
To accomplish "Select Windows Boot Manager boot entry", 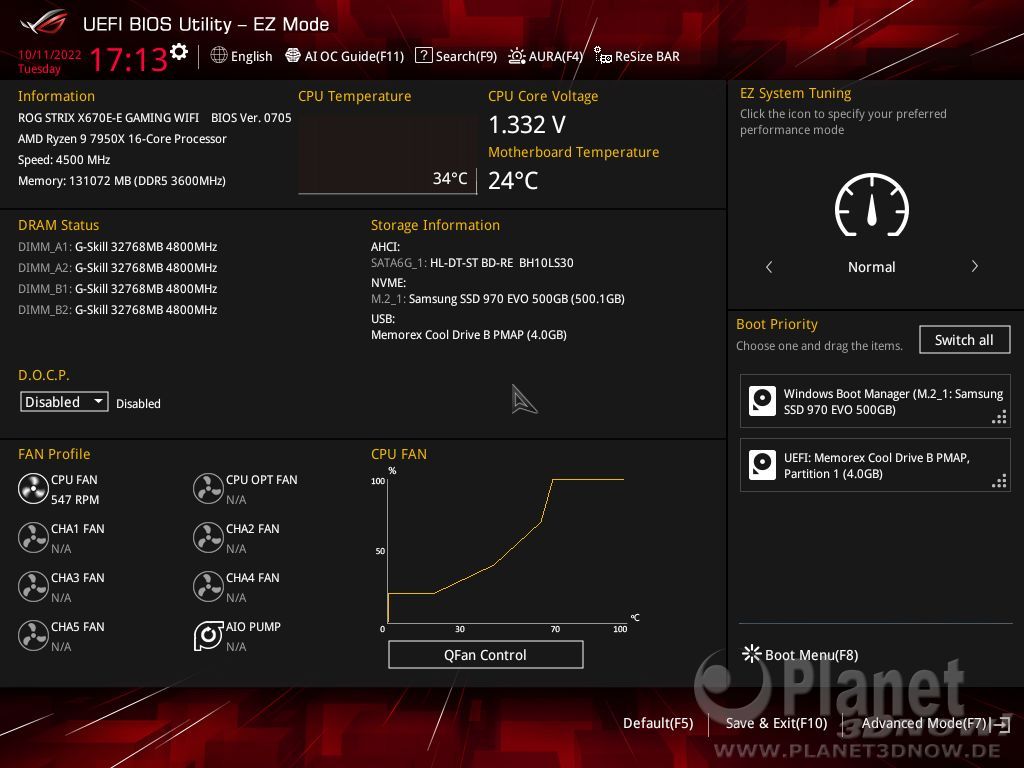I will click(874, 402).
